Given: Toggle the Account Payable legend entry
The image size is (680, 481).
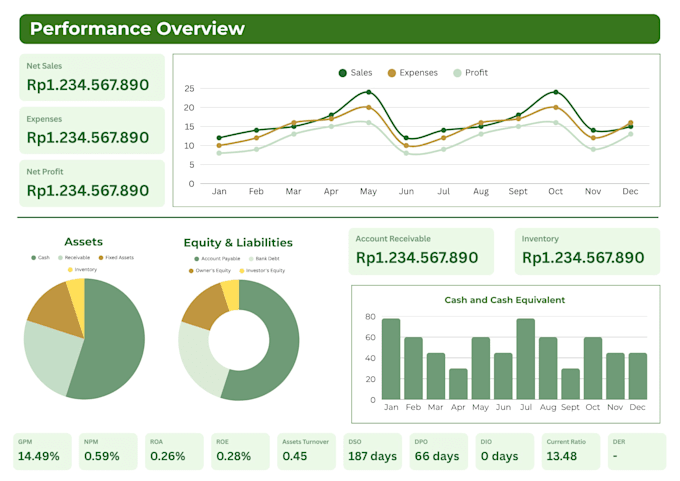Looking at the screenshot, I should (x=217, y=258).
